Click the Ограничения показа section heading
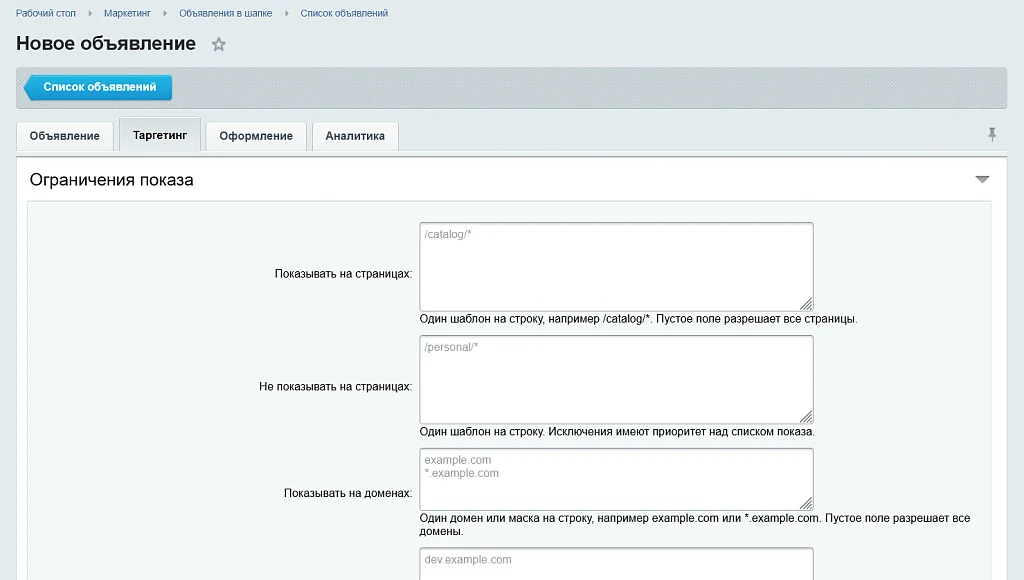 click(112, 180)
